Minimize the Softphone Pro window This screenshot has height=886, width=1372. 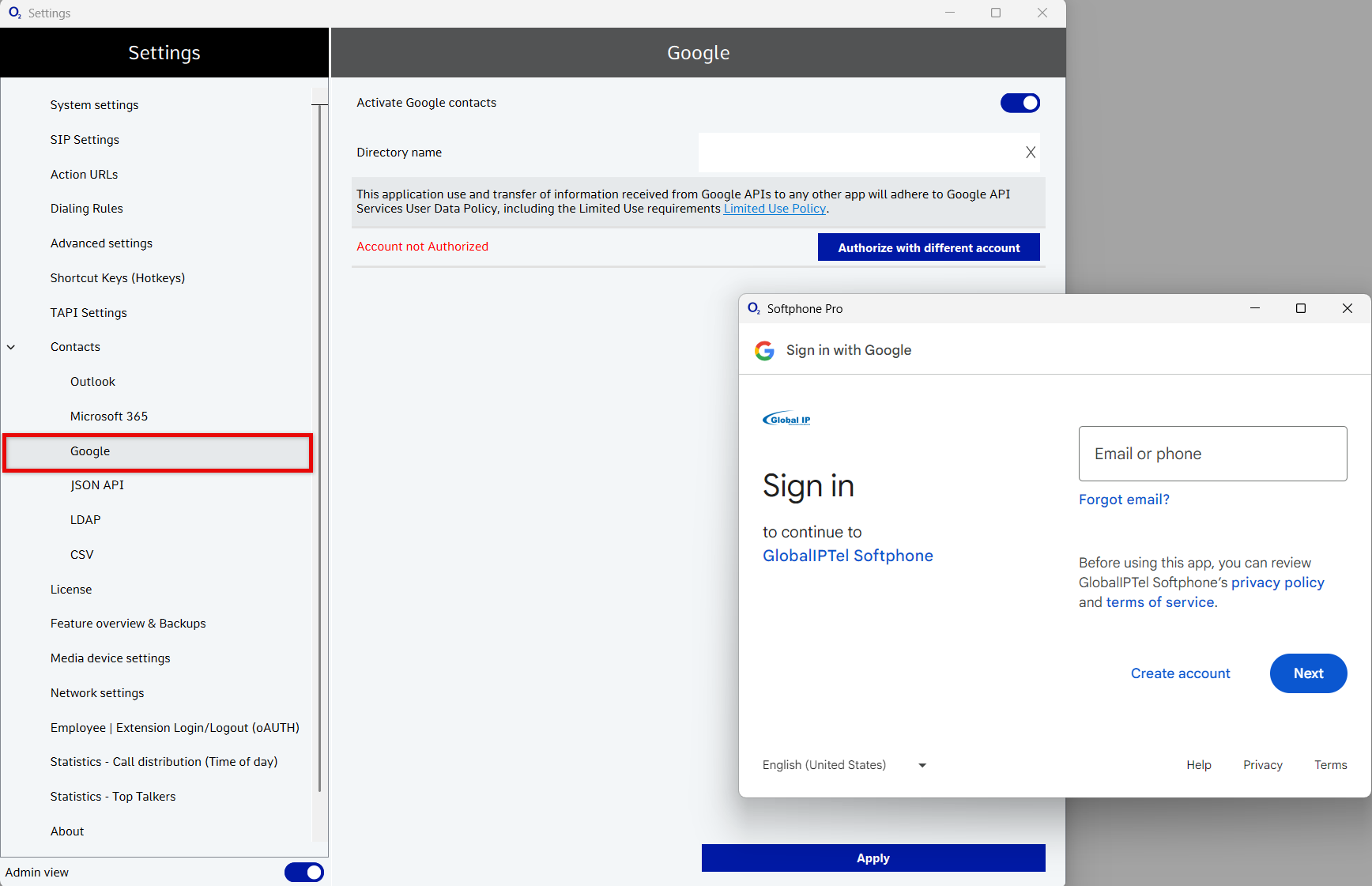[1254, 308]
